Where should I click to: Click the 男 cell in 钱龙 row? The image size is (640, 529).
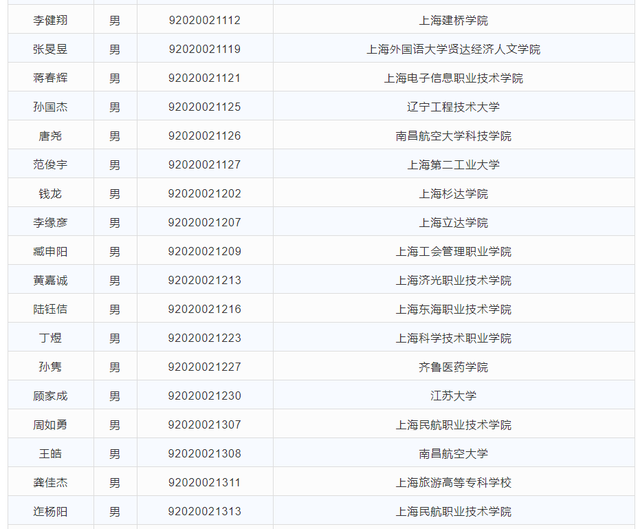point(115,194)
